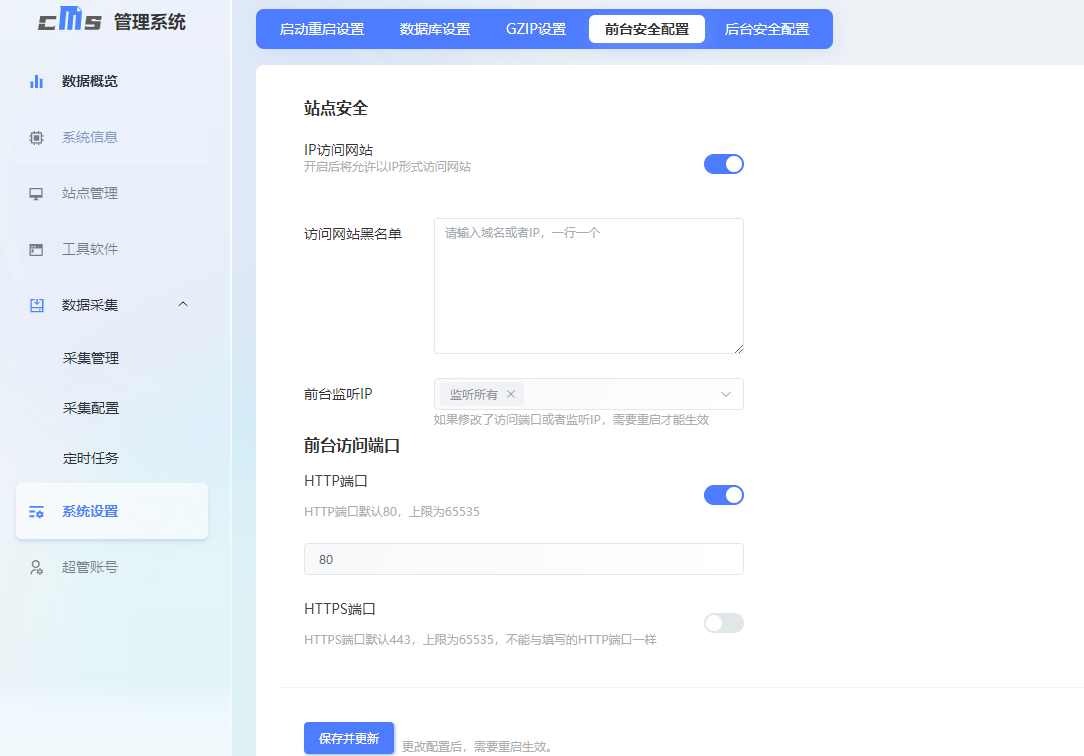Image resolution: width=1084 pixels, height=756 pixels.
Task: Select 系统设置 in the sidebar
Action: (112, 511)
